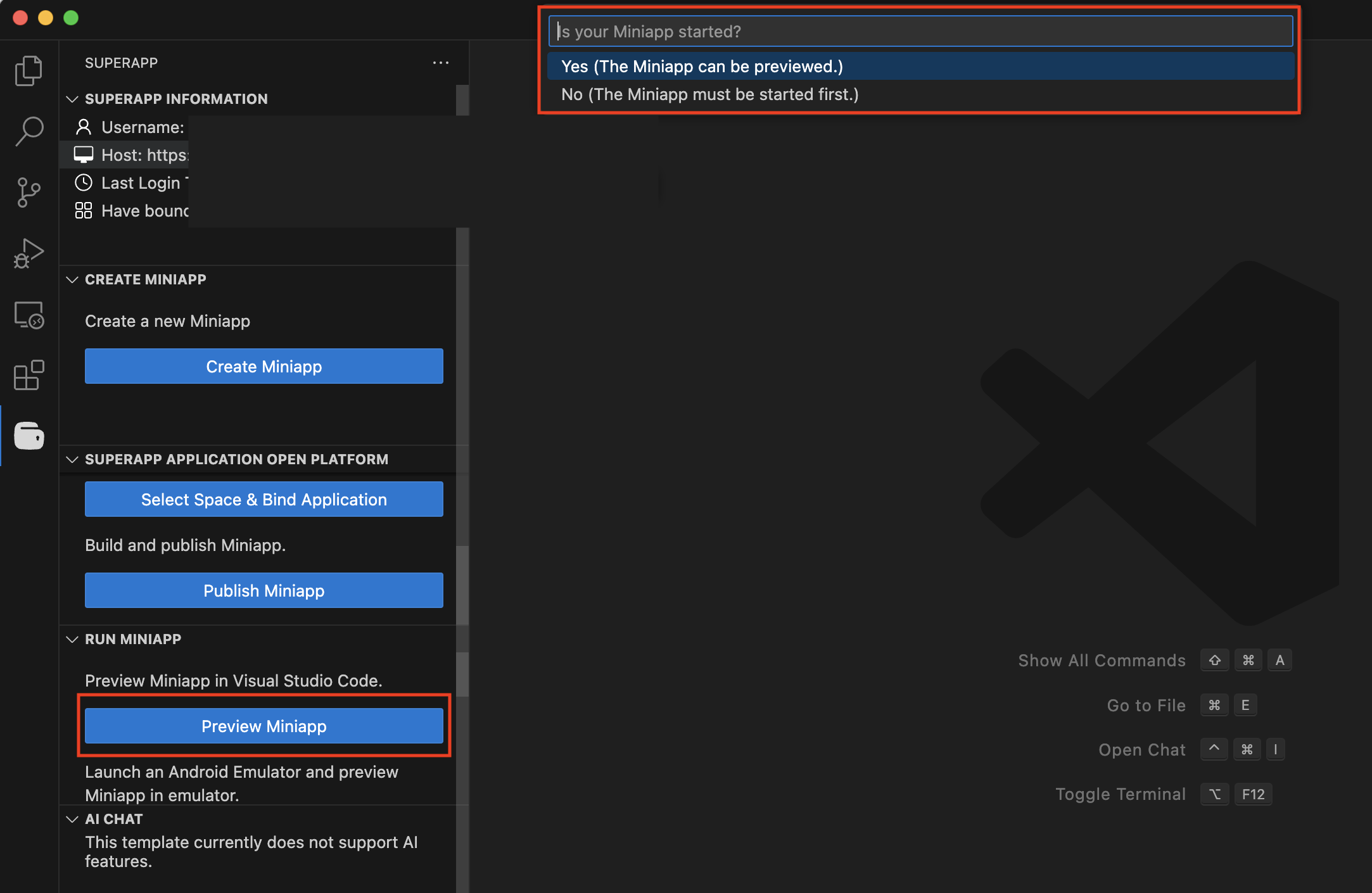Open the Source Control view icon
This screenshot has height=893, width=1372.
[29, 193]
